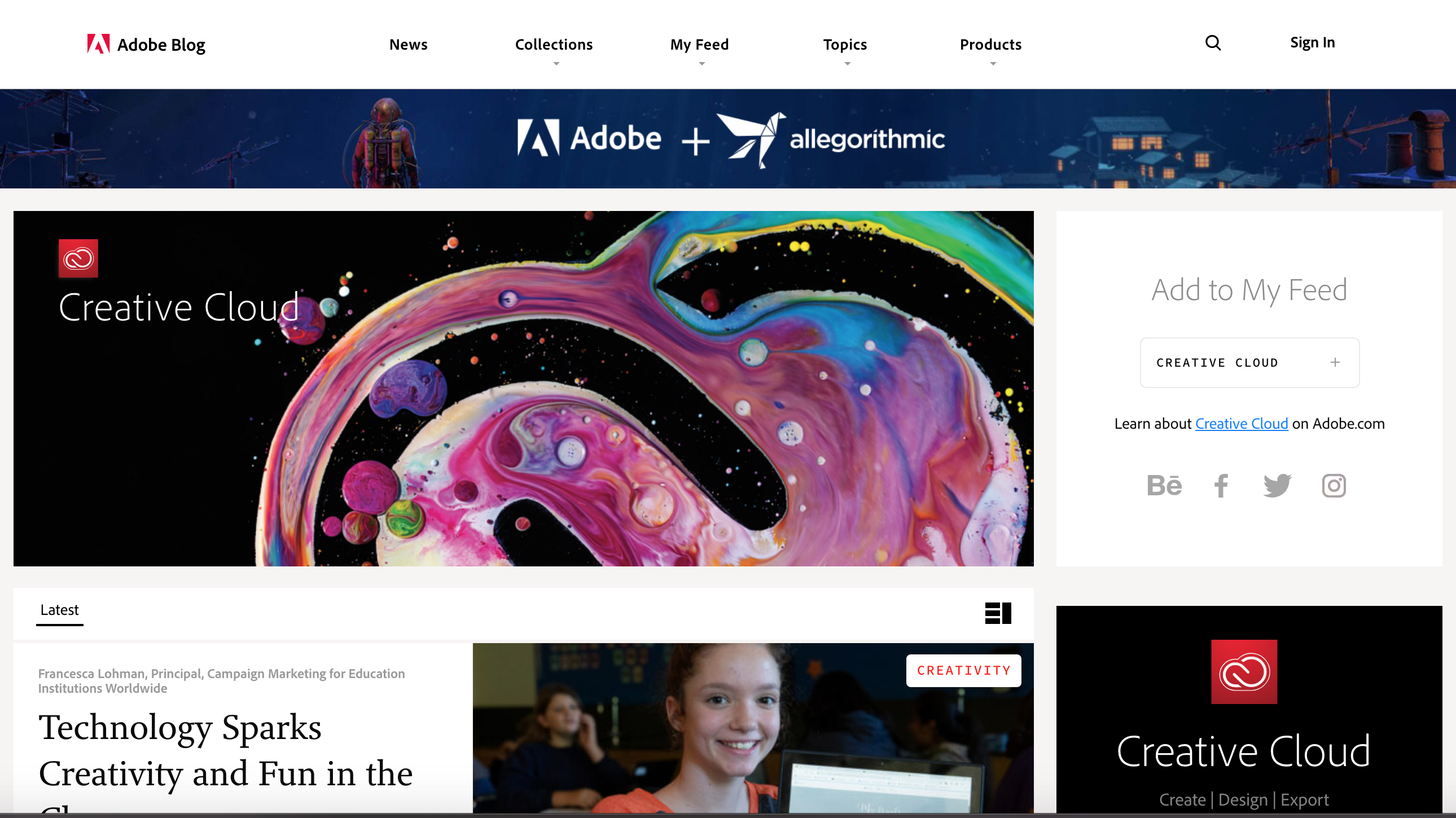
Task: Click the Creative Cloud hero title text
Action: pos(178,308)
